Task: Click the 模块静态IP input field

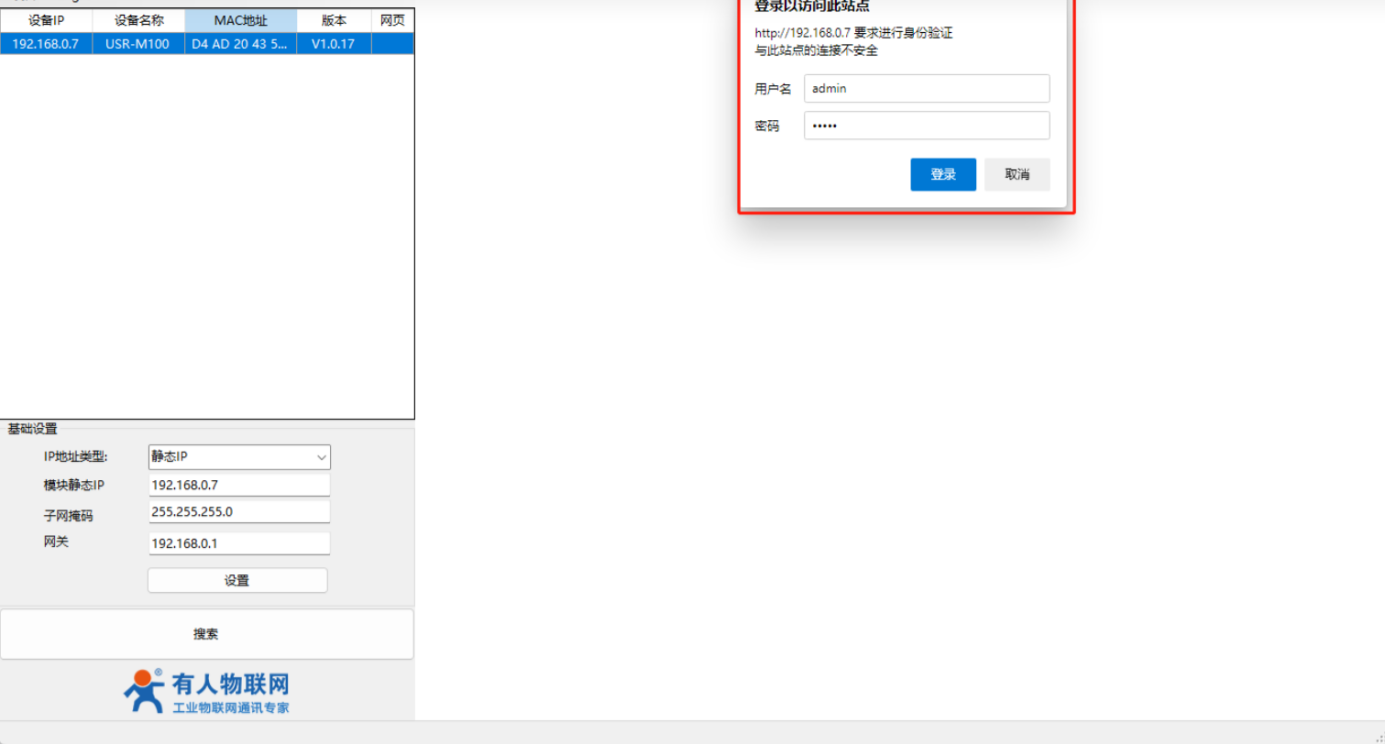Action: [x=239, y=485]
